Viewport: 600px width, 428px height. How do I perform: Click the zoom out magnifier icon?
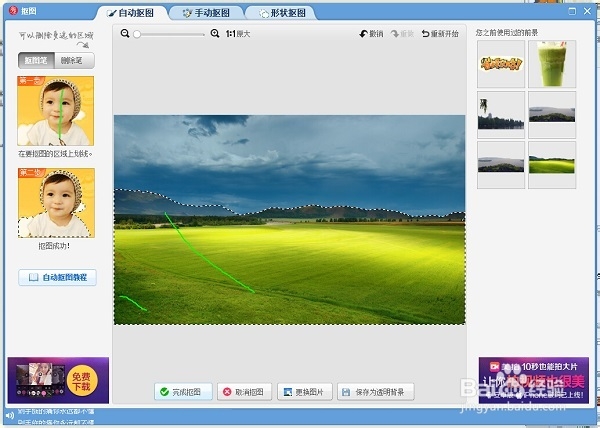pyautogui.click(x=125, y=34)
